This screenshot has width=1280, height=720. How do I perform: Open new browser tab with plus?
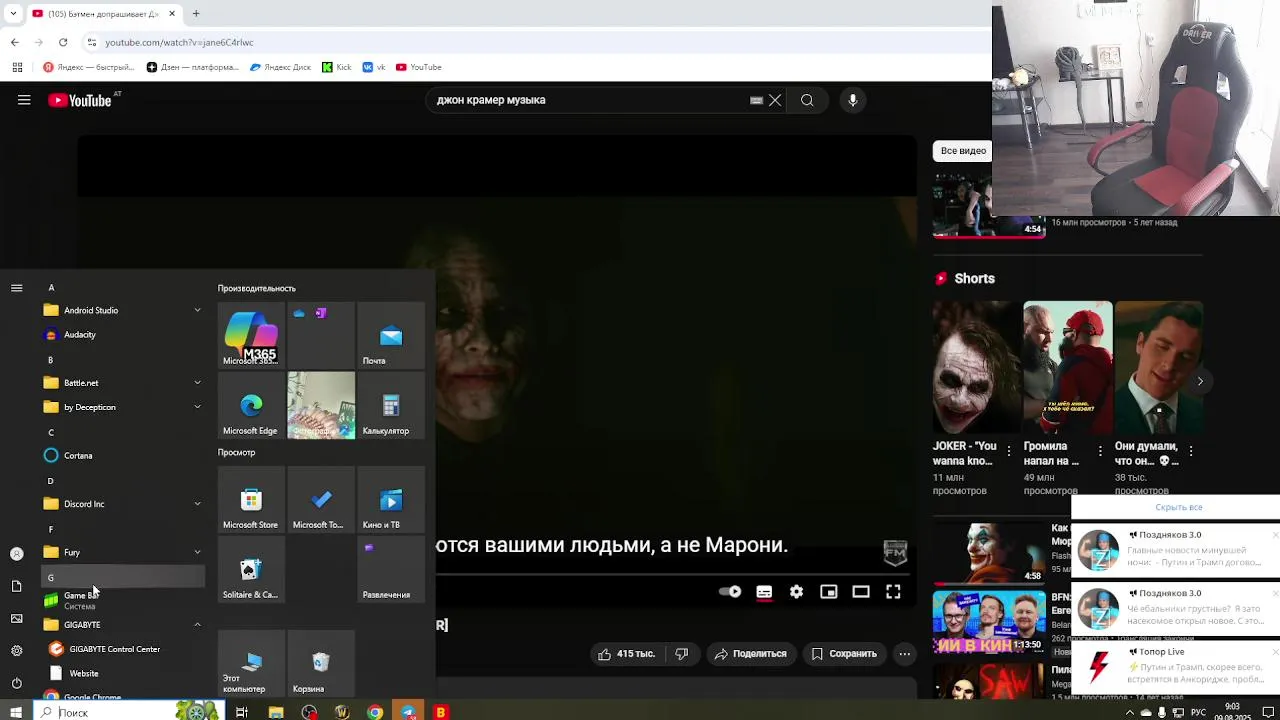[196, 14]
